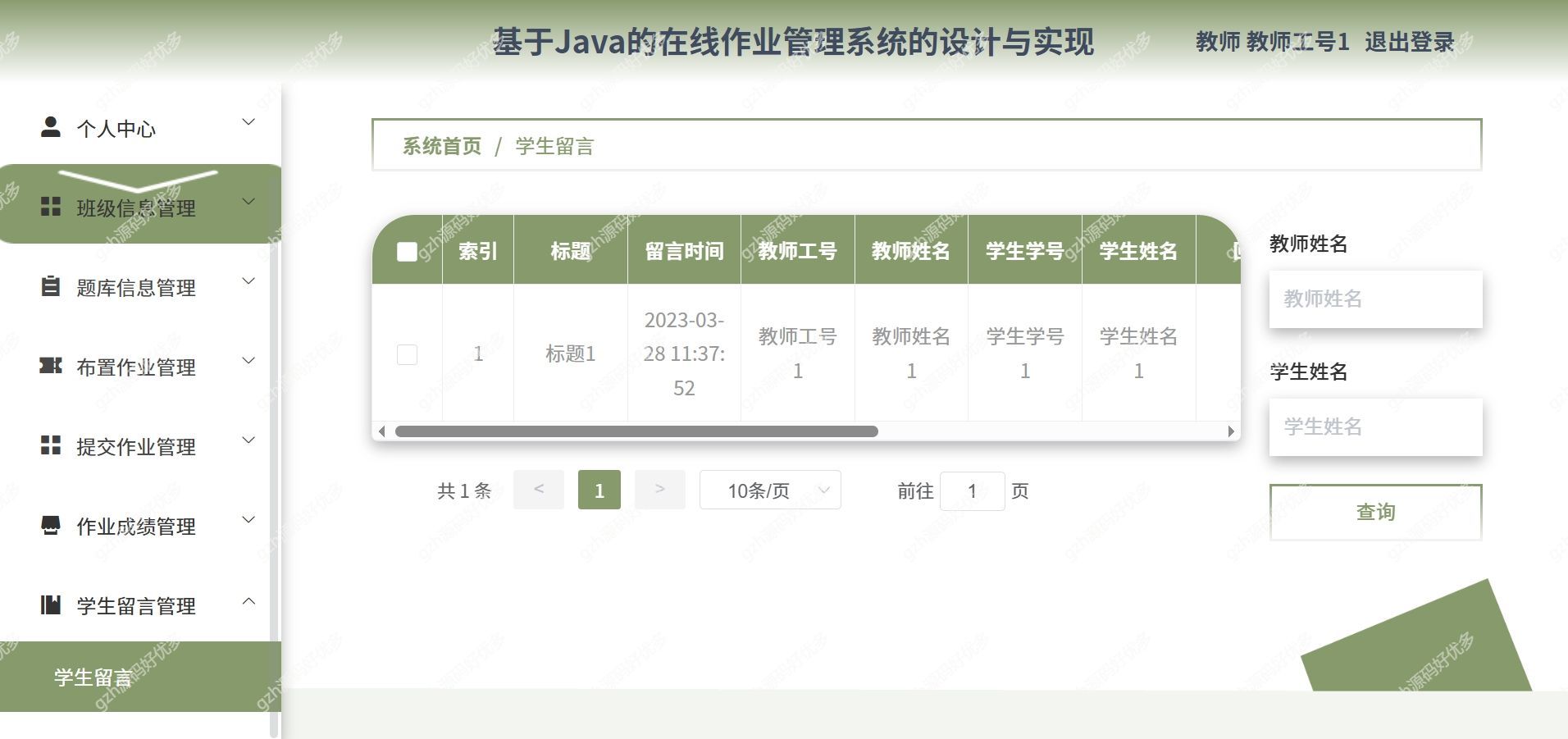Click the 学生姓名1 table cell
1568x739 pixels.
pos(1138,354)
